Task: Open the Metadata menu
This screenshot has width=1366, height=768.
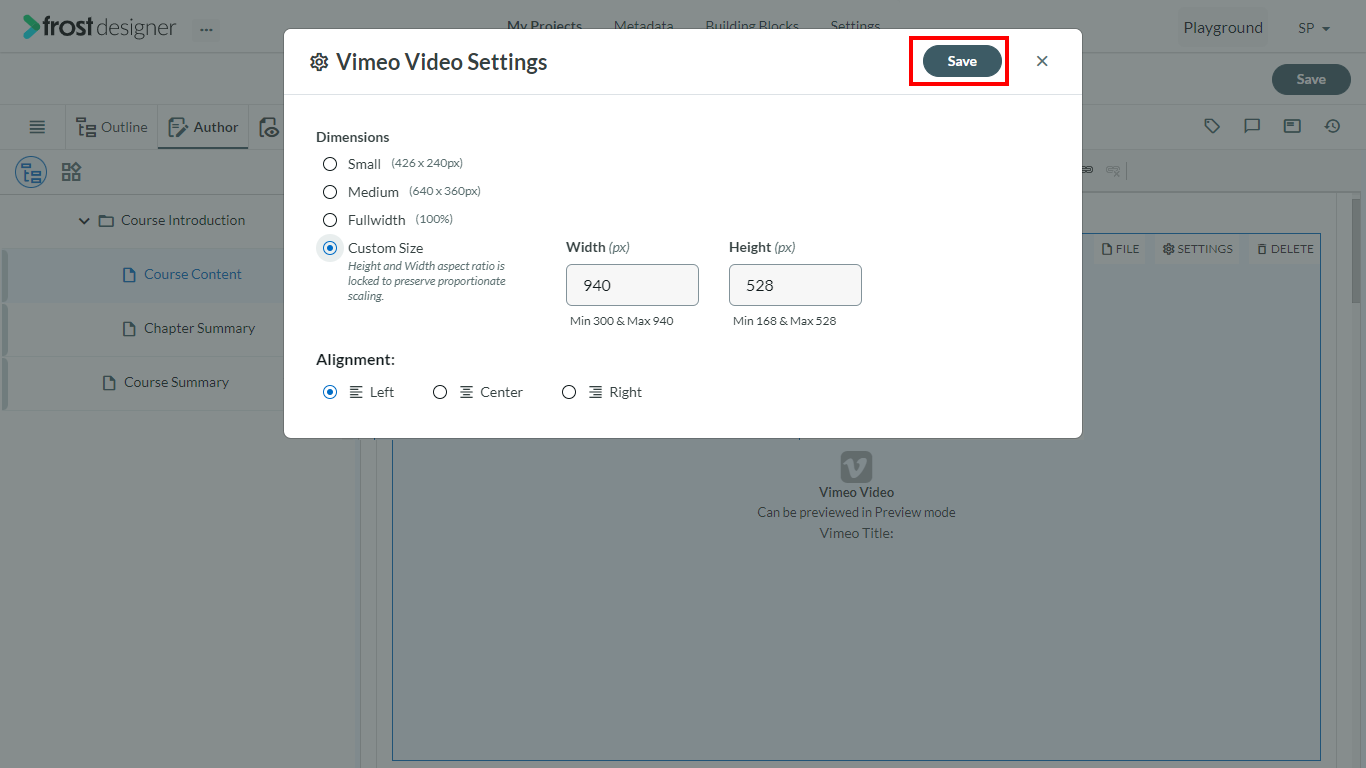Action: click(643, 27)
